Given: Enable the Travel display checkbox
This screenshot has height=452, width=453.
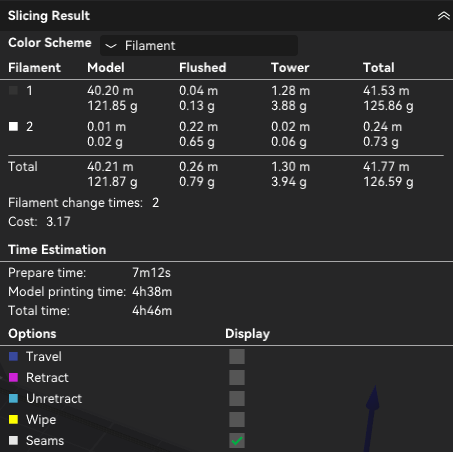Looking at the screenshot, I should click(237, 357).
